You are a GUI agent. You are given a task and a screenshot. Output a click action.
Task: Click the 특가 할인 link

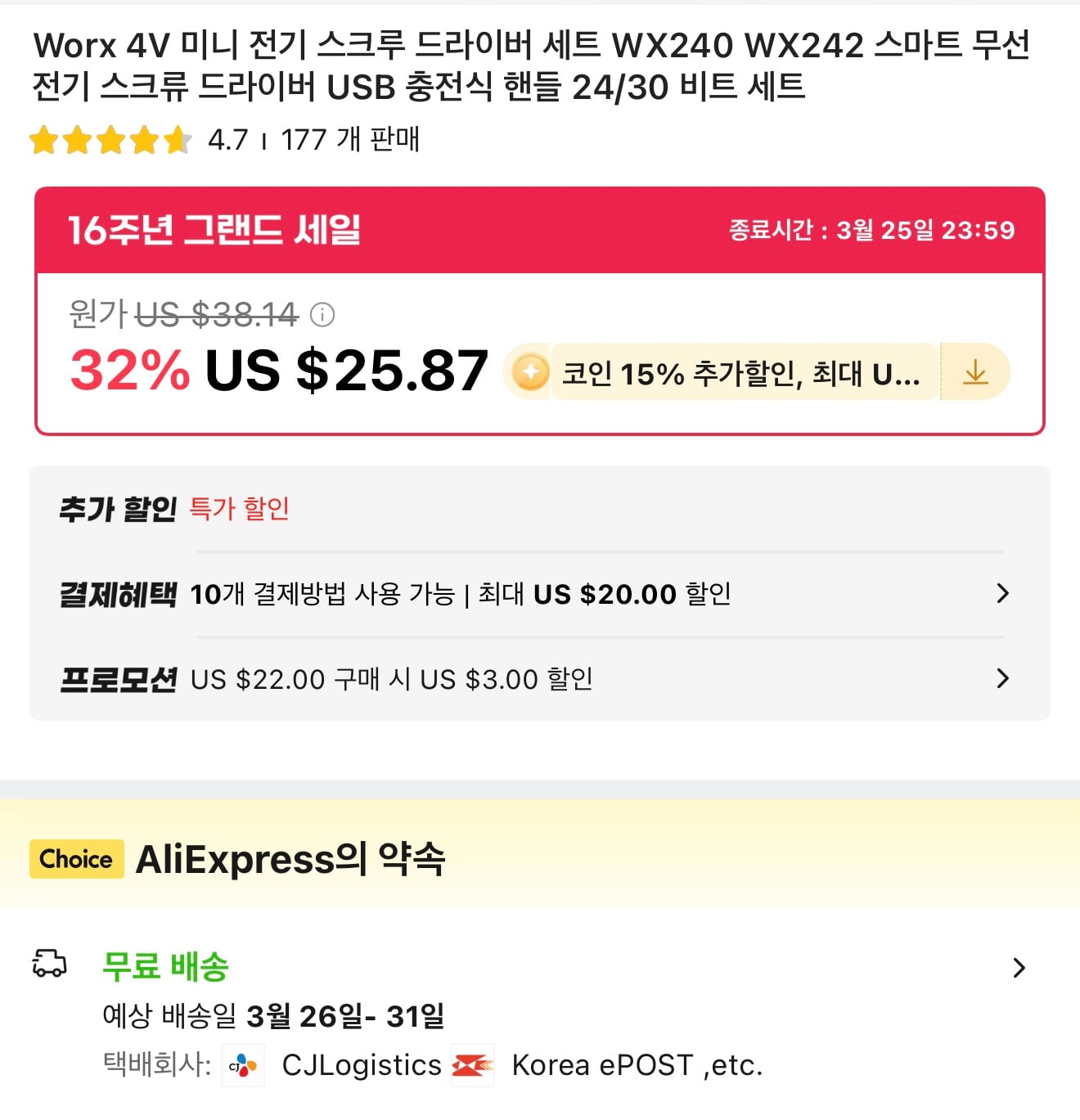239,508
